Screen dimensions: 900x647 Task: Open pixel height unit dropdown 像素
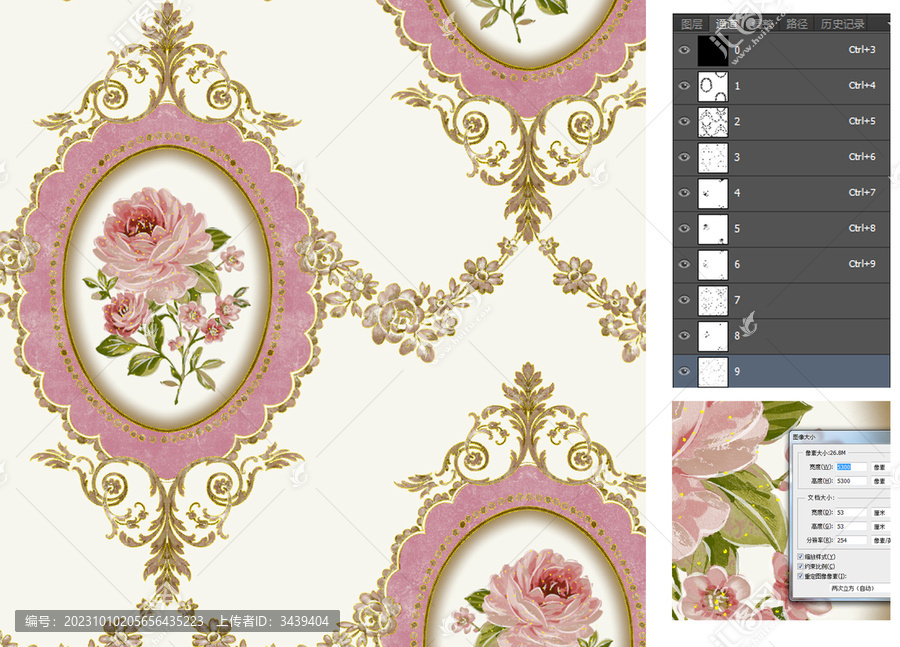(881, 481)
